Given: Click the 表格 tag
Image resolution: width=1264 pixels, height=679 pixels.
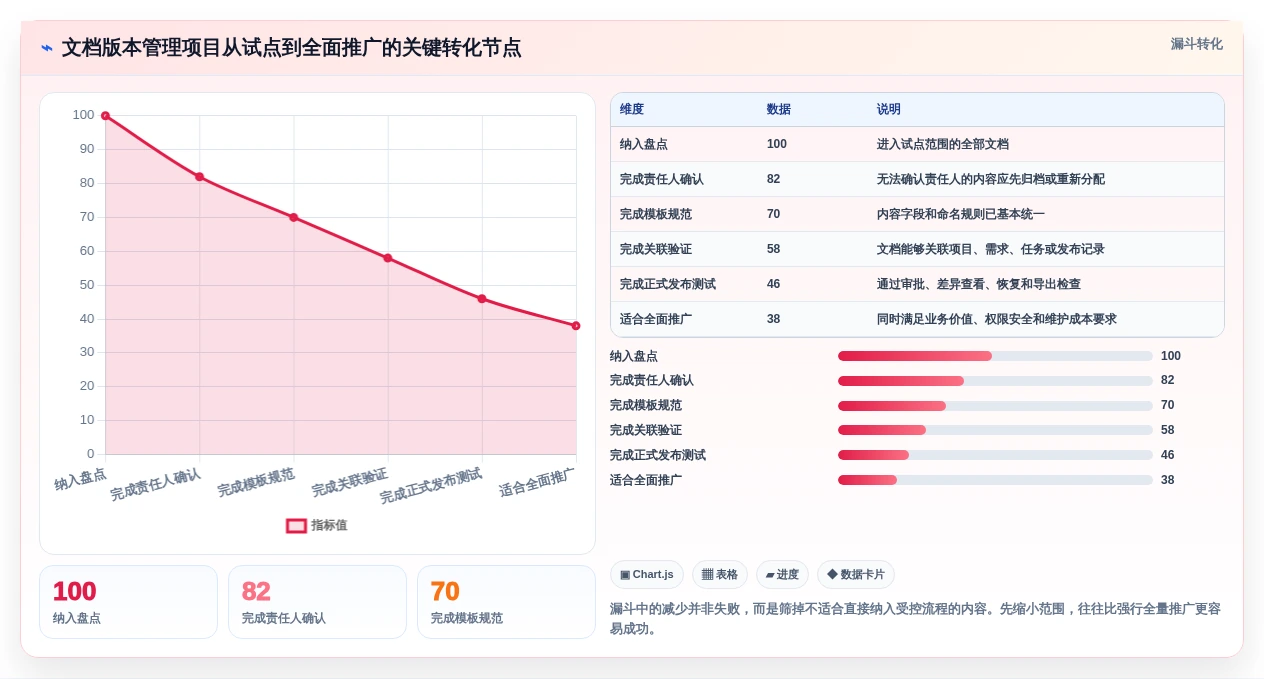Looking at the screenshot, I should [720, 575].
